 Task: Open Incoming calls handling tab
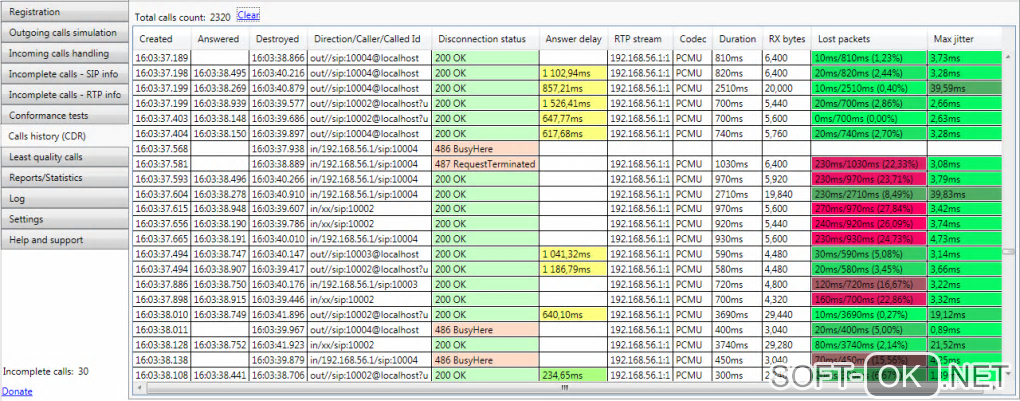pyautogui.click(x=64, y=53)
